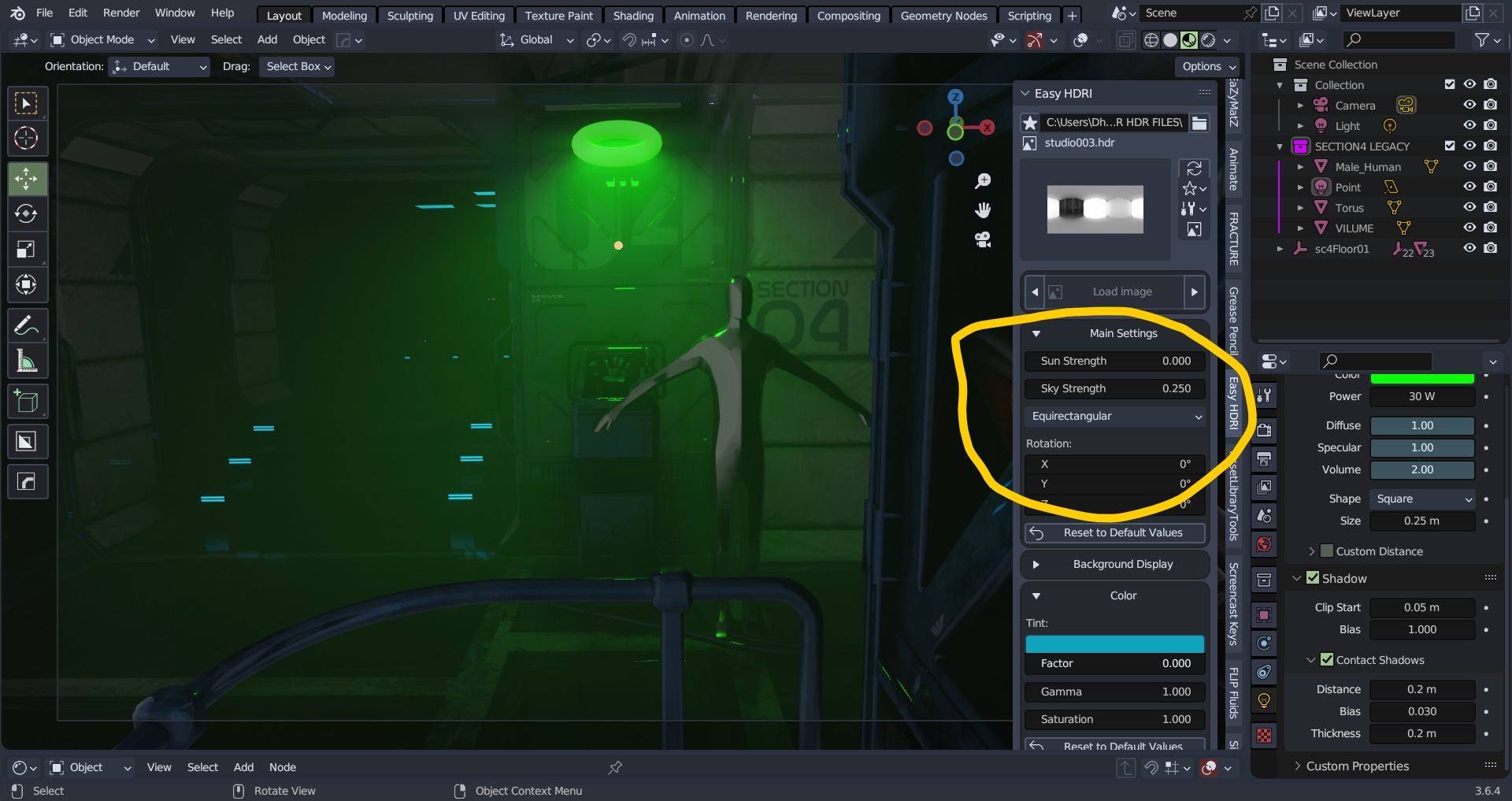The height and width of the screenshot is (801, 1512).
Task: Click the Add Cube tool
Action: tap(27, 402)
